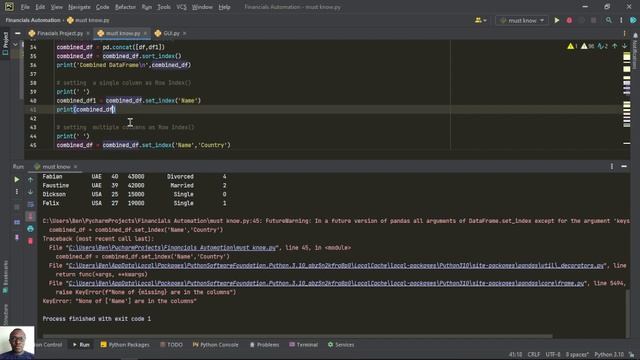Expand the Code With Me dropdown arrow
This screenshot has height=360, width=640.
point(485,20)
